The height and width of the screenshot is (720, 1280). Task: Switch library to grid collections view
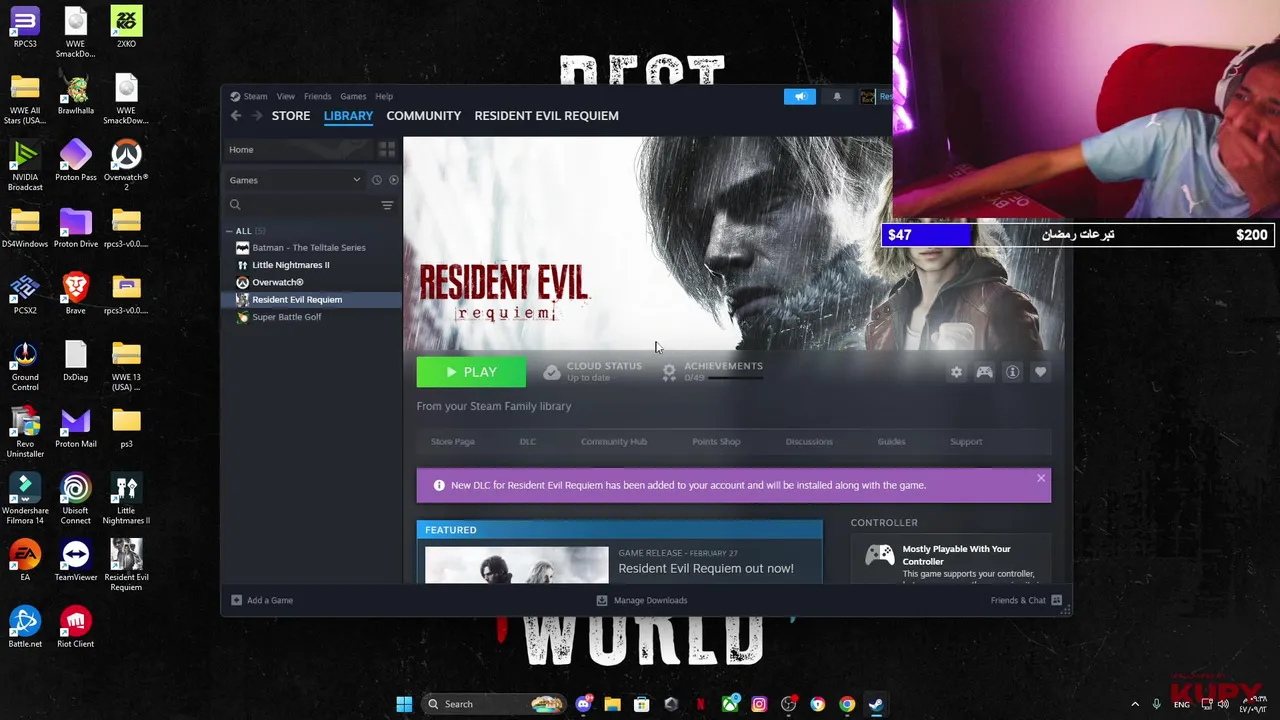coord(387,149)
